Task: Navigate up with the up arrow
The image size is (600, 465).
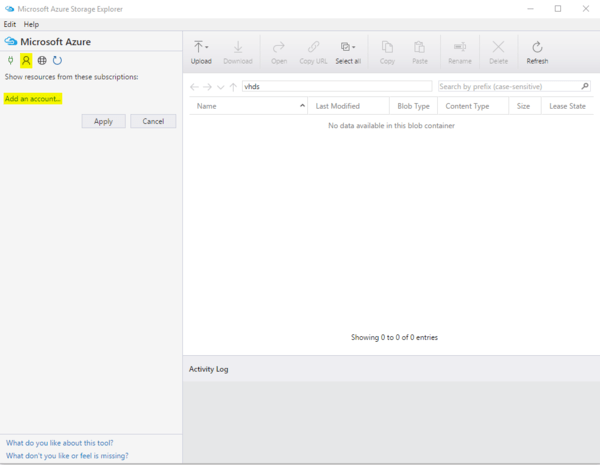Action: (x=233, y=87)
